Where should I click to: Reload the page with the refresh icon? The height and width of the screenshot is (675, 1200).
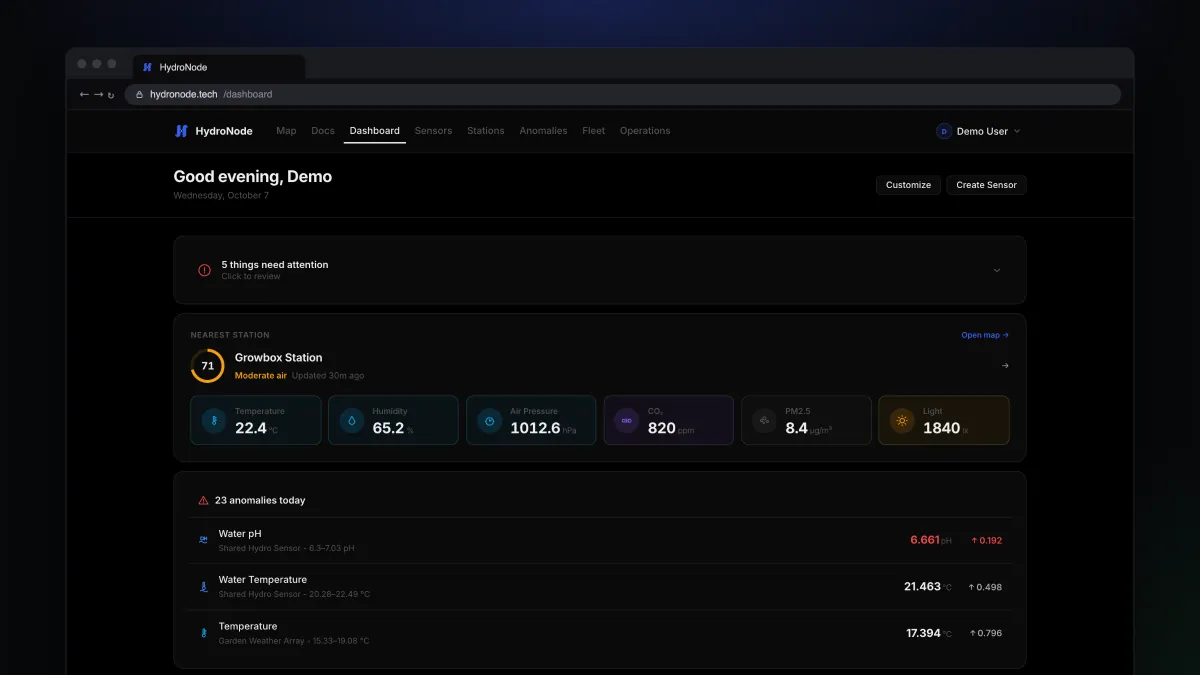pos(111,95)
